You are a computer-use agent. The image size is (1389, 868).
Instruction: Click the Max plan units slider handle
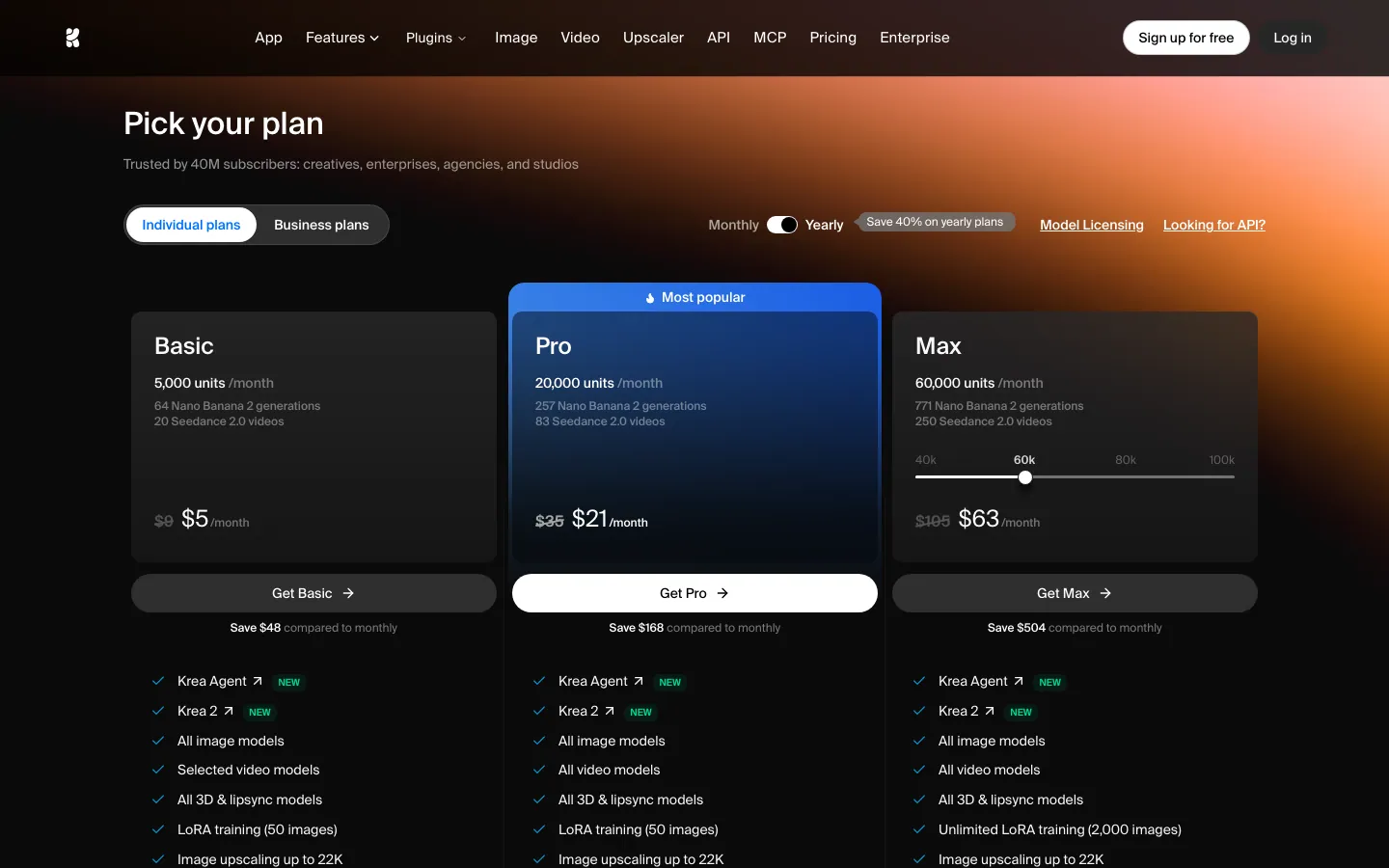click(1025, 477)
